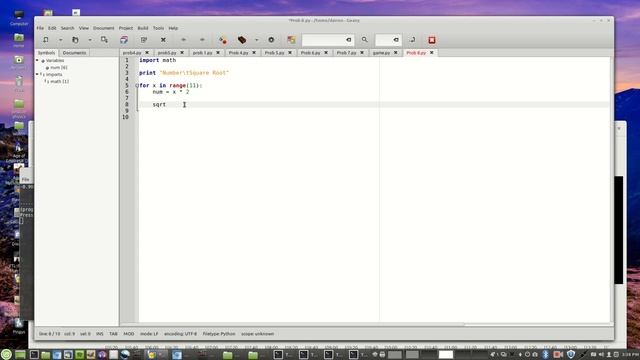Viewport: 640px width, 360px height.
Task: Close current file with toolbar X icon
Action: click(163, 40)
